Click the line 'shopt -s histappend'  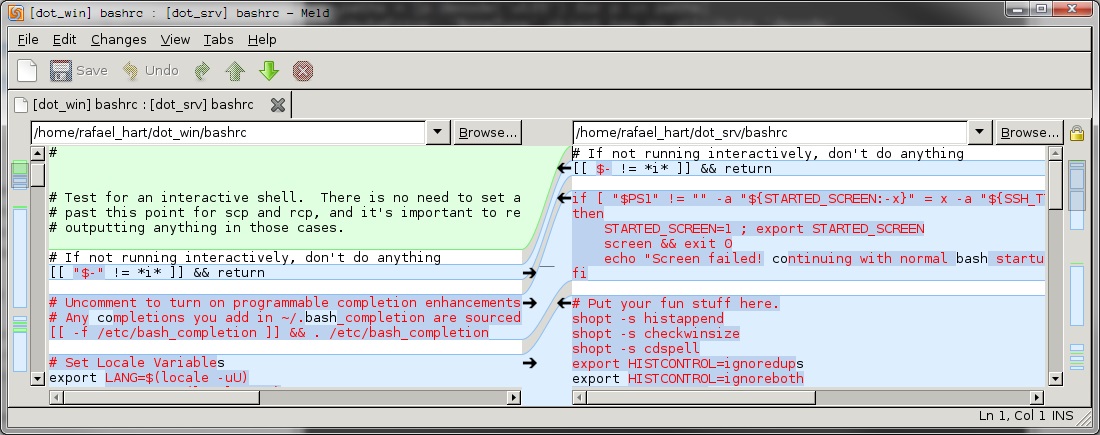648,319
